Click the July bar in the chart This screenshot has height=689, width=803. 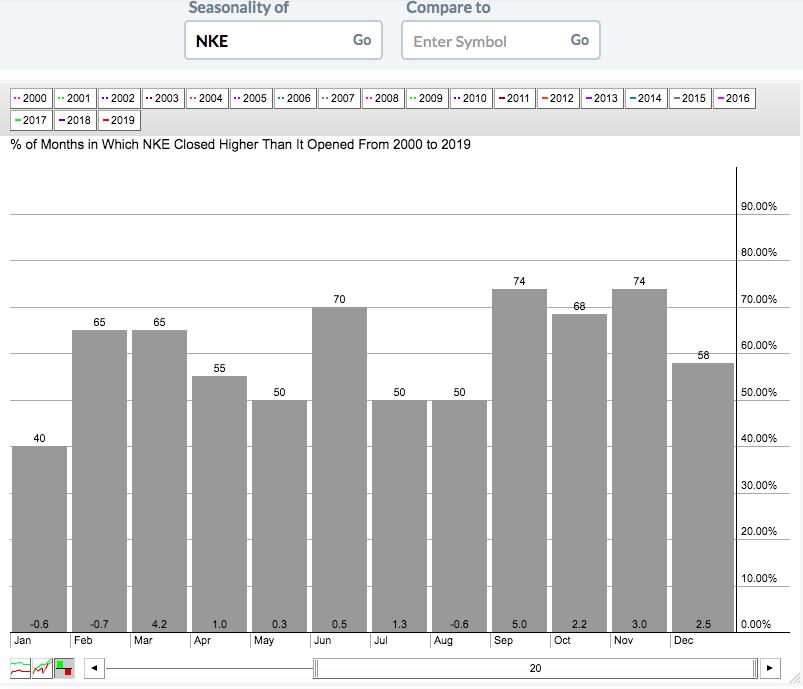click(x=399, y=516)
